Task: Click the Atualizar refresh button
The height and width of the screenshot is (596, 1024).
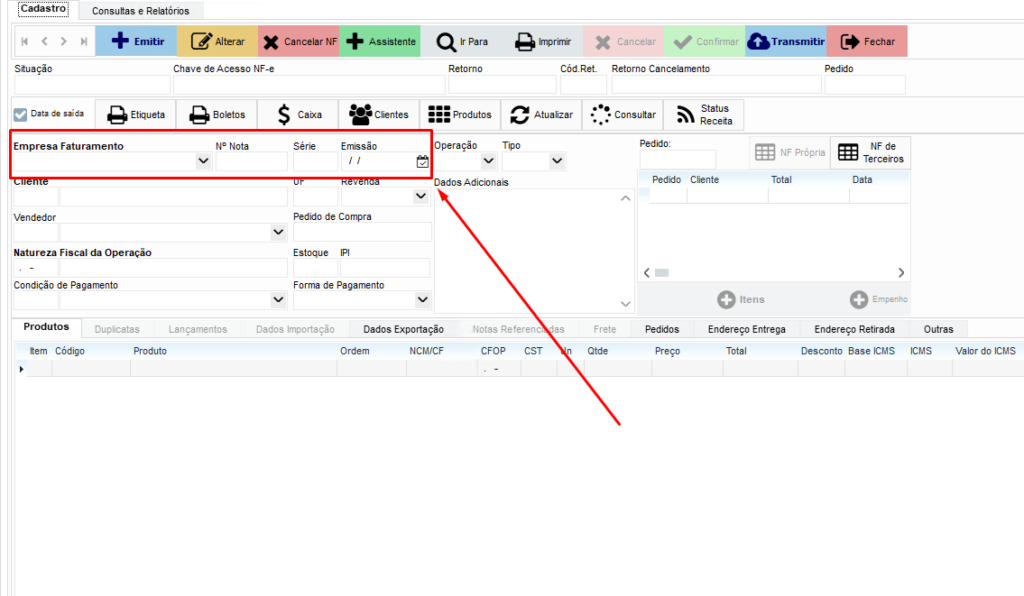Action: click(541, 114)
